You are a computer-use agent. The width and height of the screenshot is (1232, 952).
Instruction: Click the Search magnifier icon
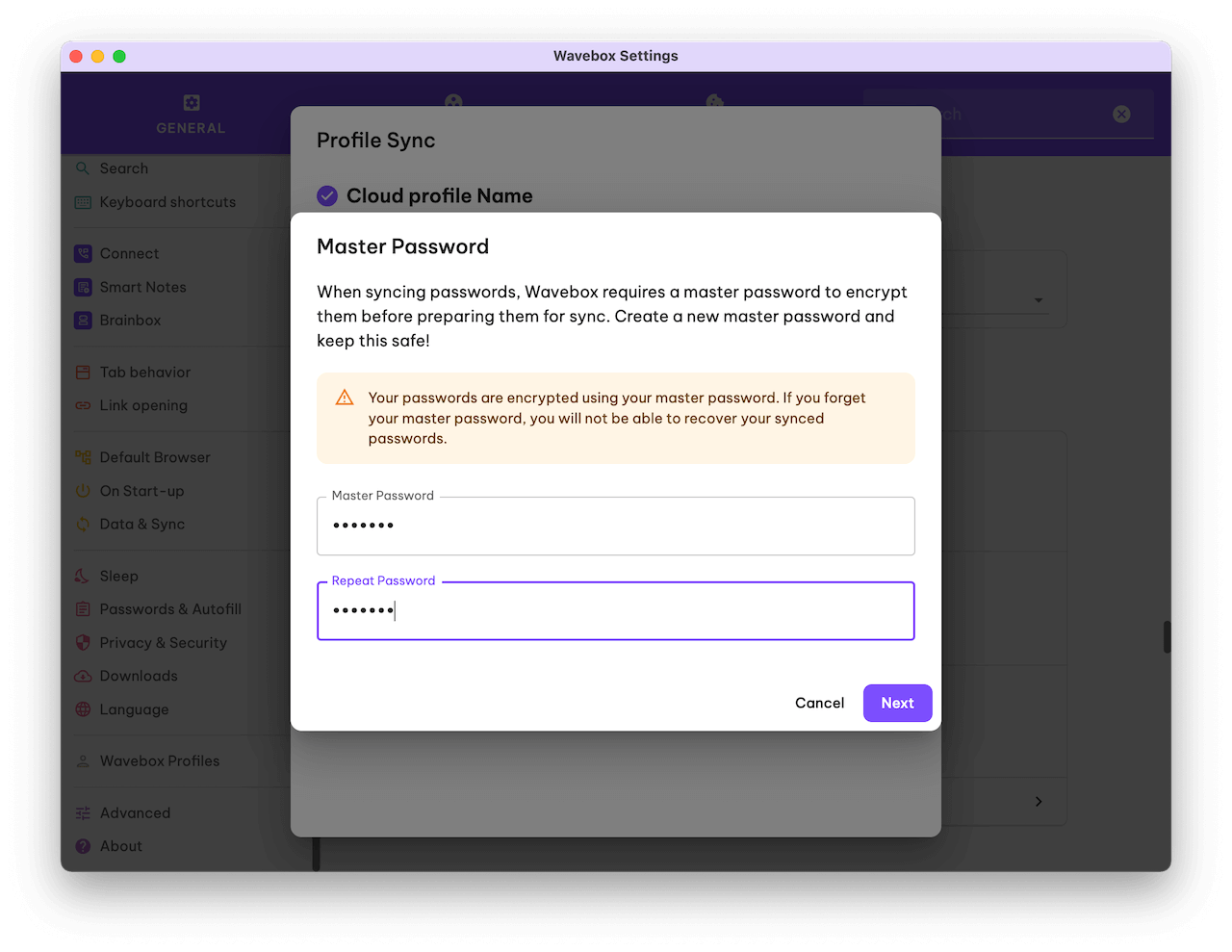[x=83, y=168]
